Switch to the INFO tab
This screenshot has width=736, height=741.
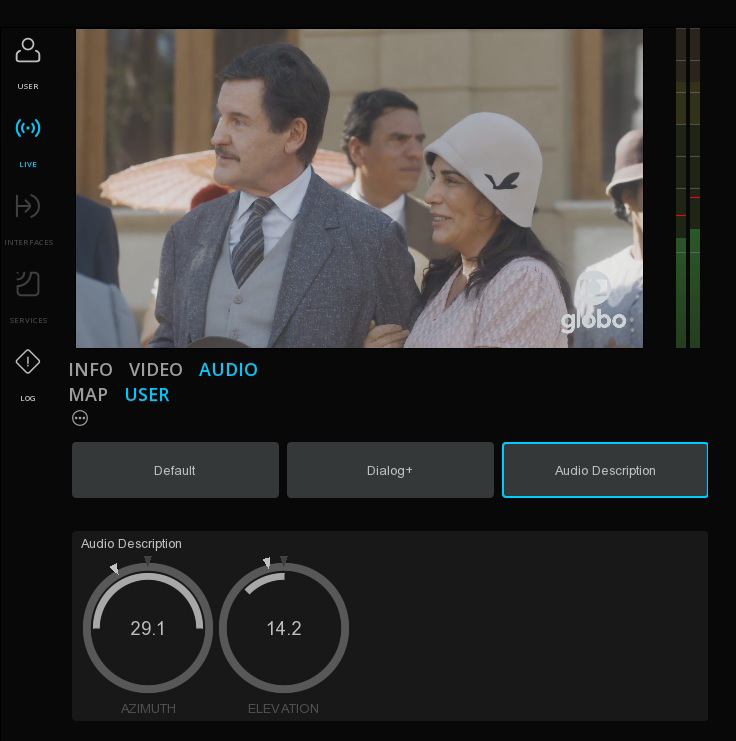pyautogui.click(x=91, y=370)
